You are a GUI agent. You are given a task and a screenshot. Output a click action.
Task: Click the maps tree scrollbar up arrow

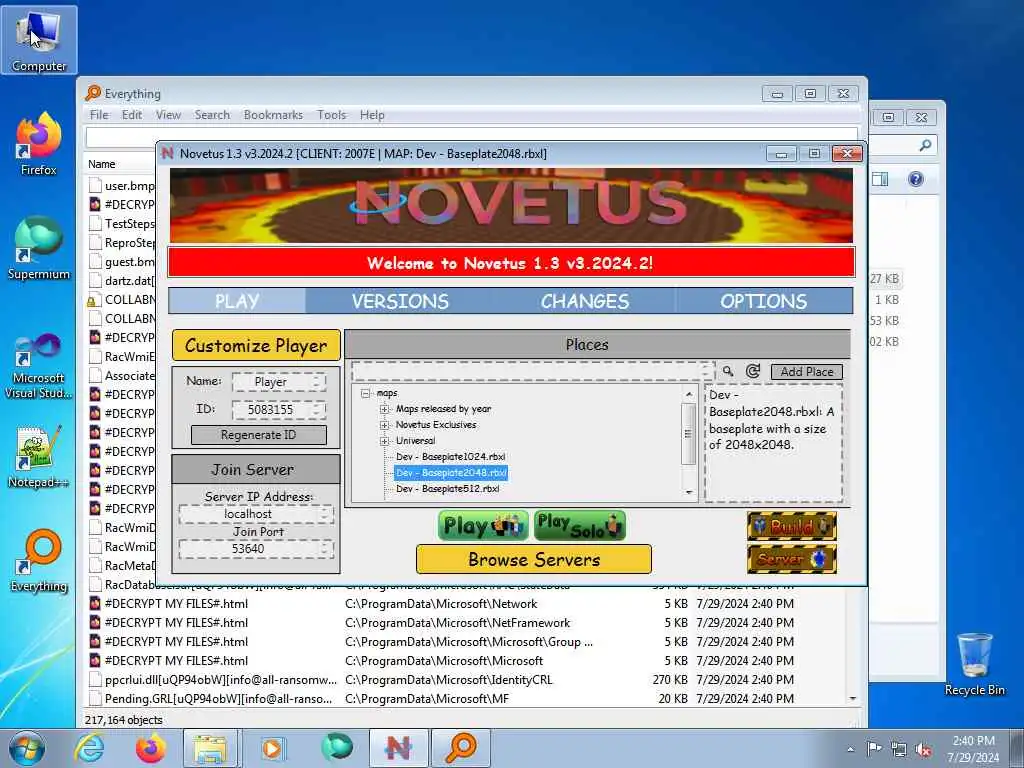pos(689,394)
